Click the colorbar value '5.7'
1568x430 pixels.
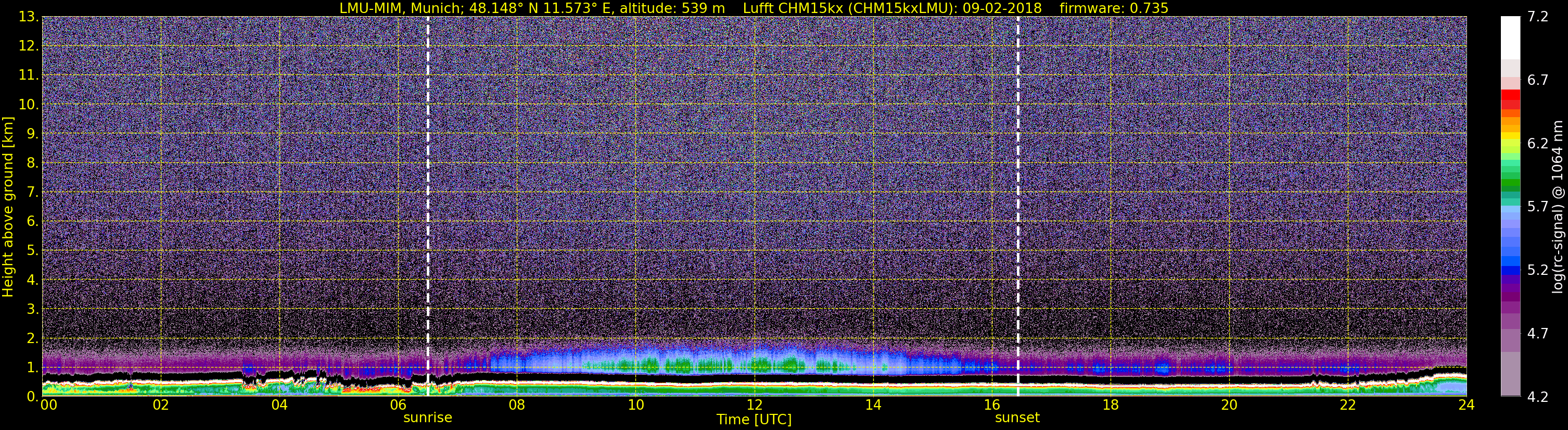pos(1538,207)
